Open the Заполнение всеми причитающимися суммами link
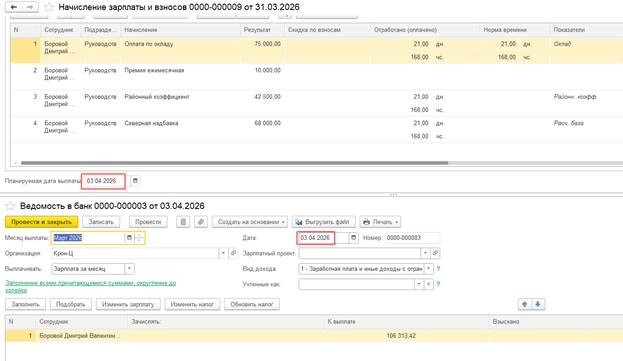Image resolution: width=623 pixels, height=361 pixels. pyautogui.click(x=91, y=286)
